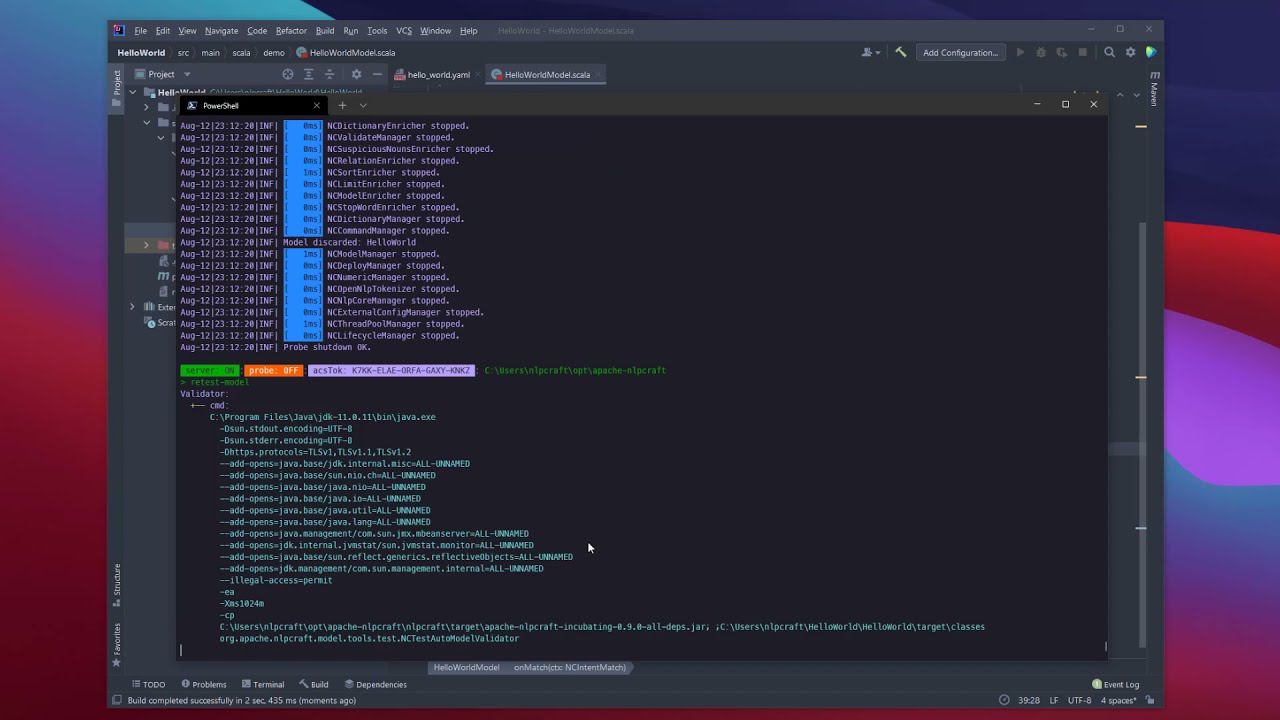
Task: Open the File menu
Action: pyautogui.click(x=140, y=31)
